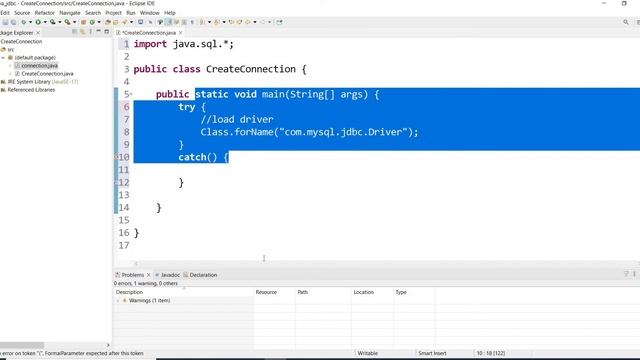
Task: Close the Problems tab
Action: point(149,275)
